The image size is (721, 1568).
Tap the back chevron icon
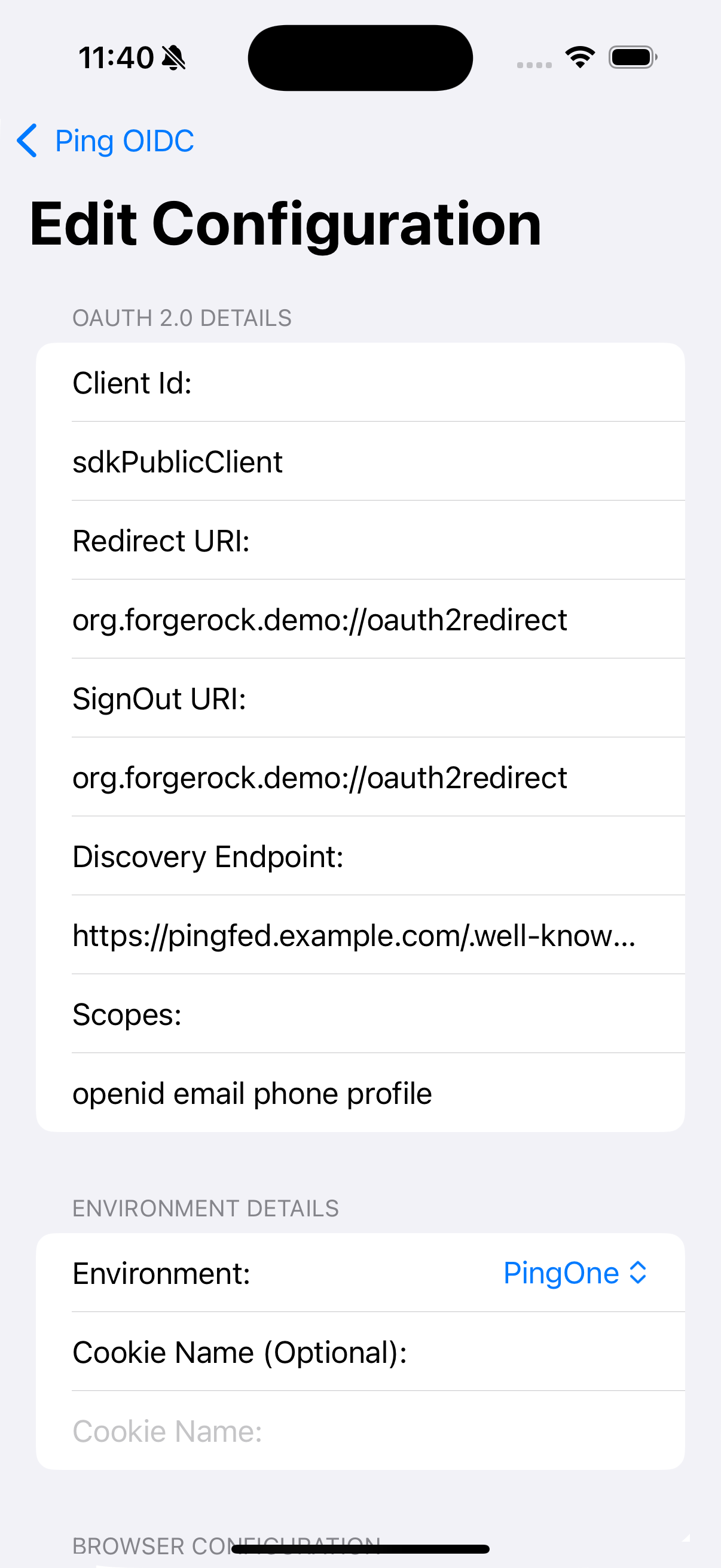[28, 141]
